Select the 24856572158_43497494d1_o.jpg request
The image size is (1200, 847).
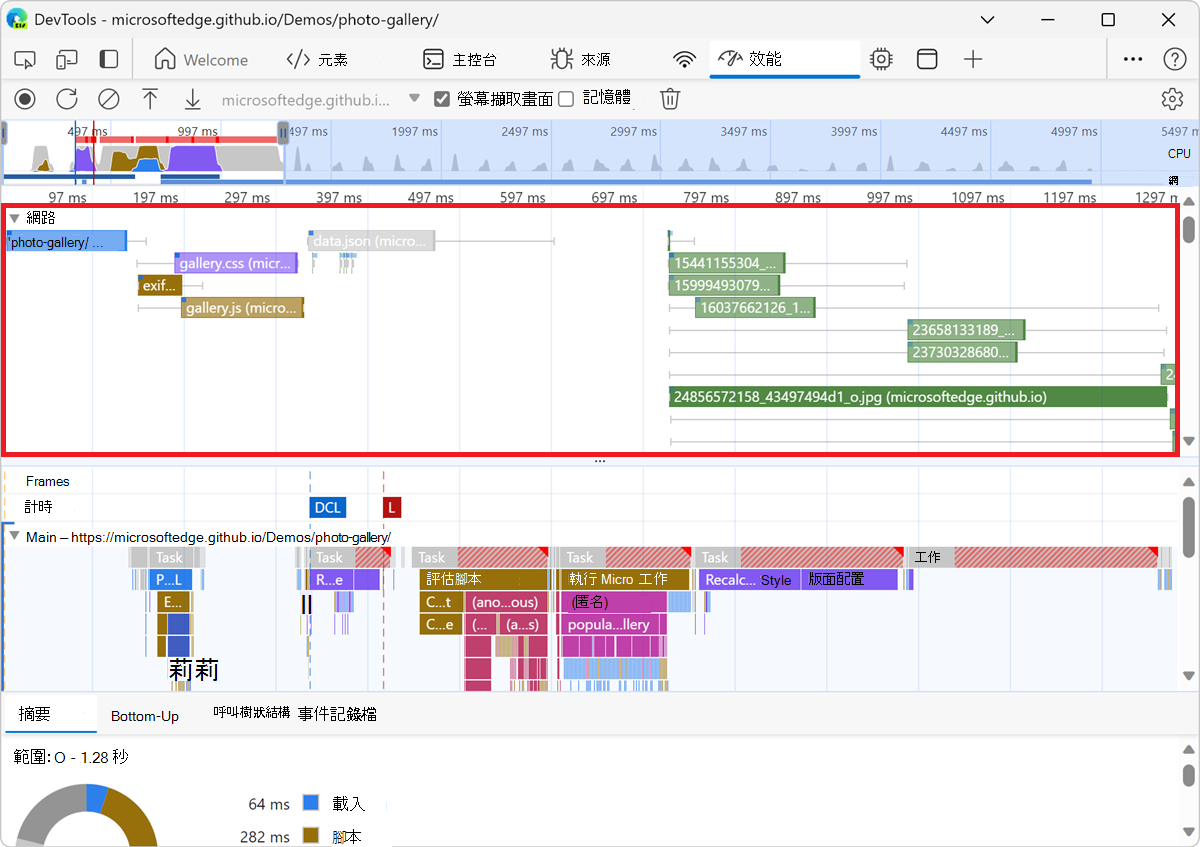click(x=918, y=396)
